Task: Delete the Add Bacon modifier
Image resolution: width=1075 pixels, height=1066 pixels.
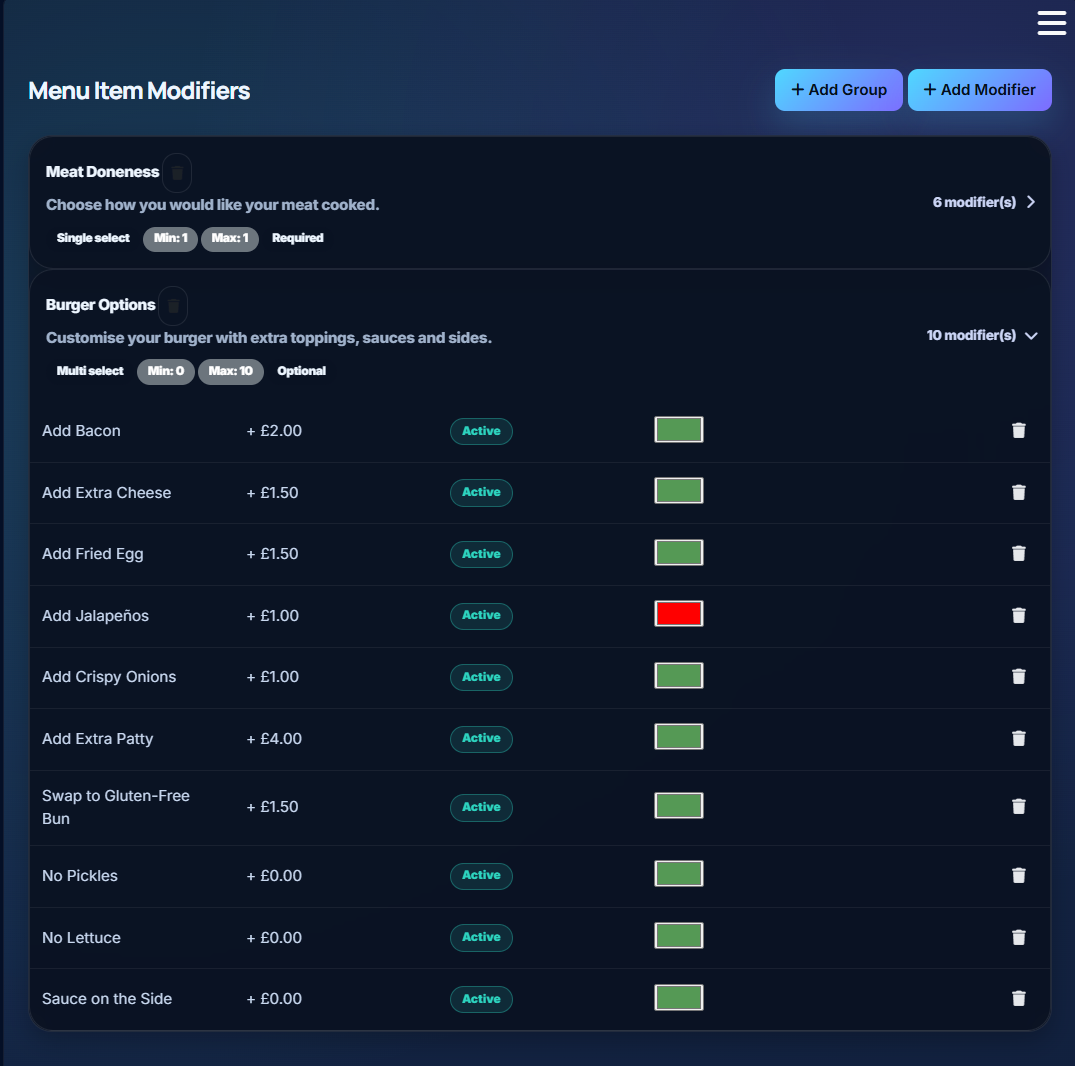Action: tap(1018, 431)
